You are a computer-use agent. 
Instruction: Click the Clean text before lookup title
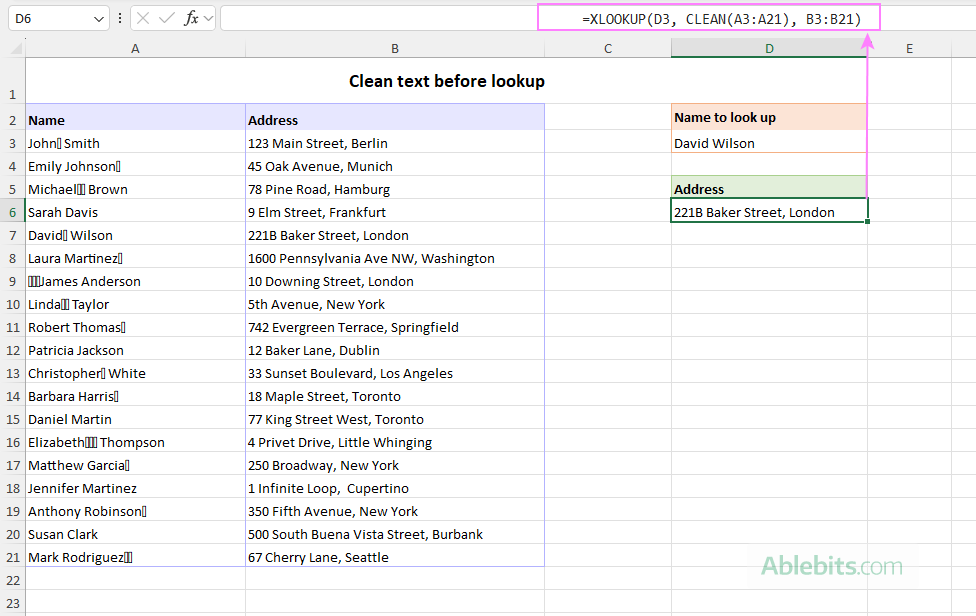[447, 81]
